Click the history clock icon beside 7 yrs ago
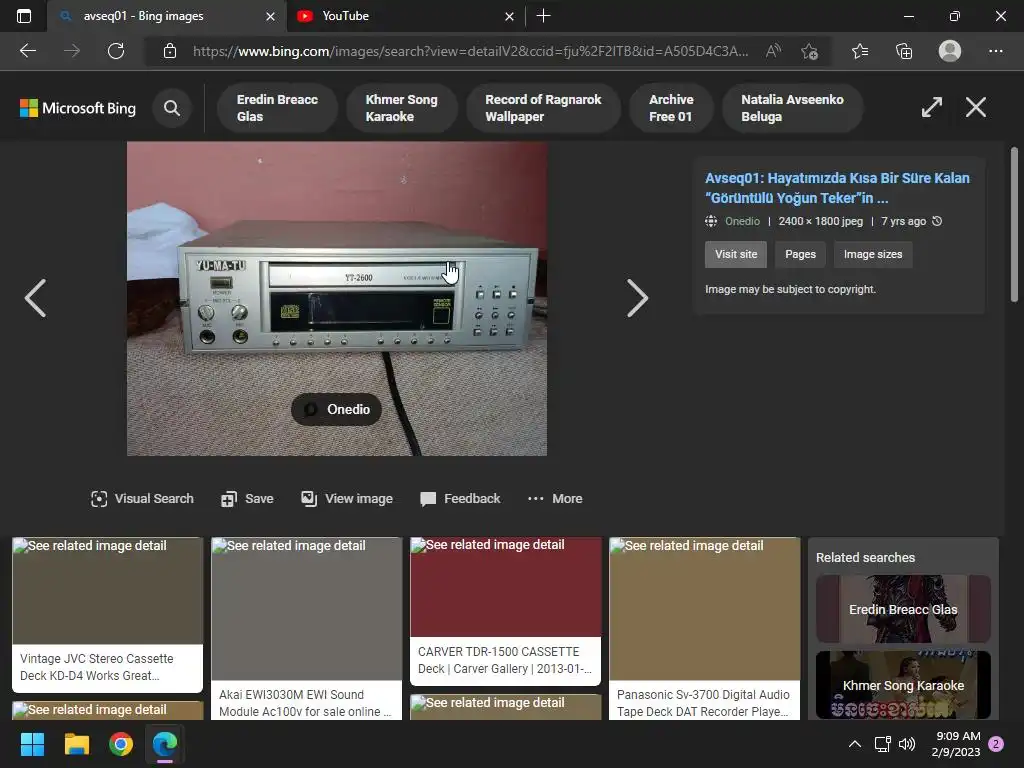 pyautogui.click(x=937, y=221)
